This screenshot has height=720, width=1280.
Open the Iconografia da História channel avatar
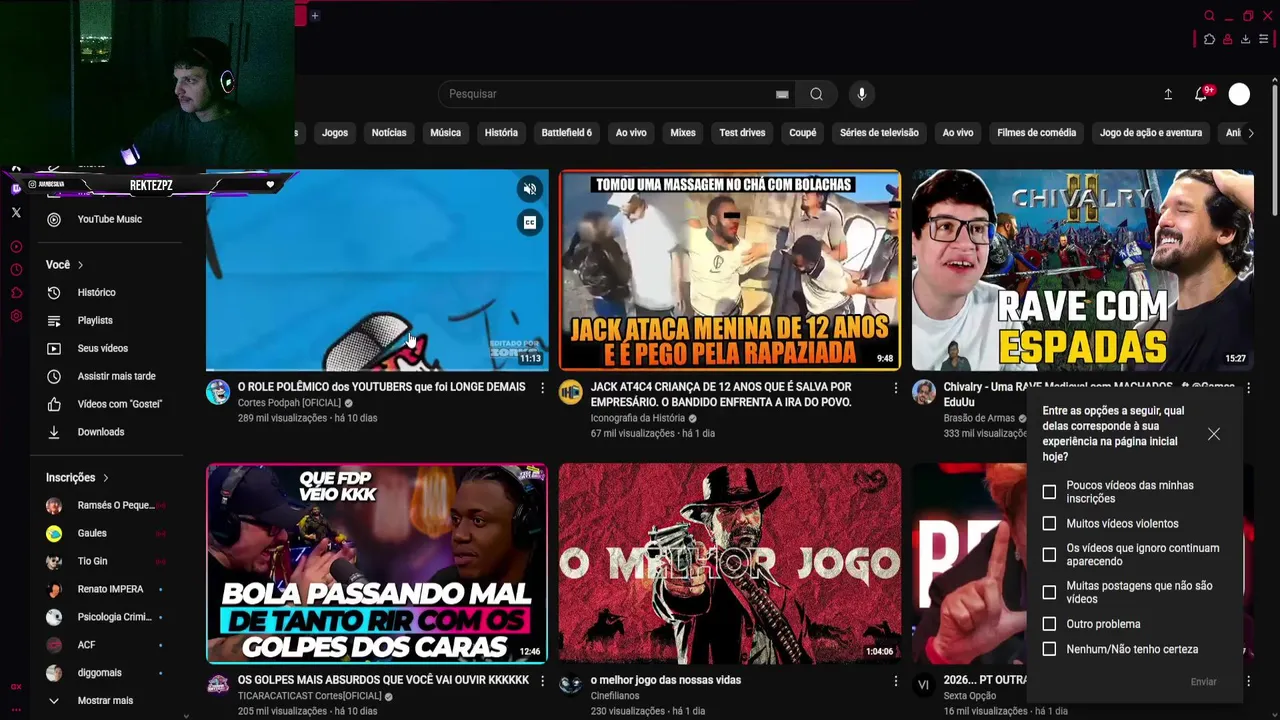pos(570,392)
